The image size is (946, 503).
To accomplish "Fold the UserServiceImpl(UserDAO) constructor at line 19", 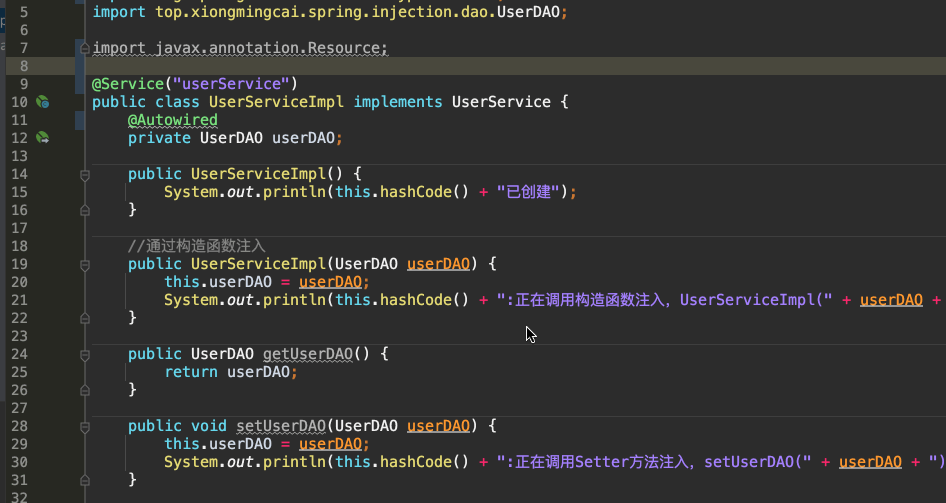I will point(84,264).
